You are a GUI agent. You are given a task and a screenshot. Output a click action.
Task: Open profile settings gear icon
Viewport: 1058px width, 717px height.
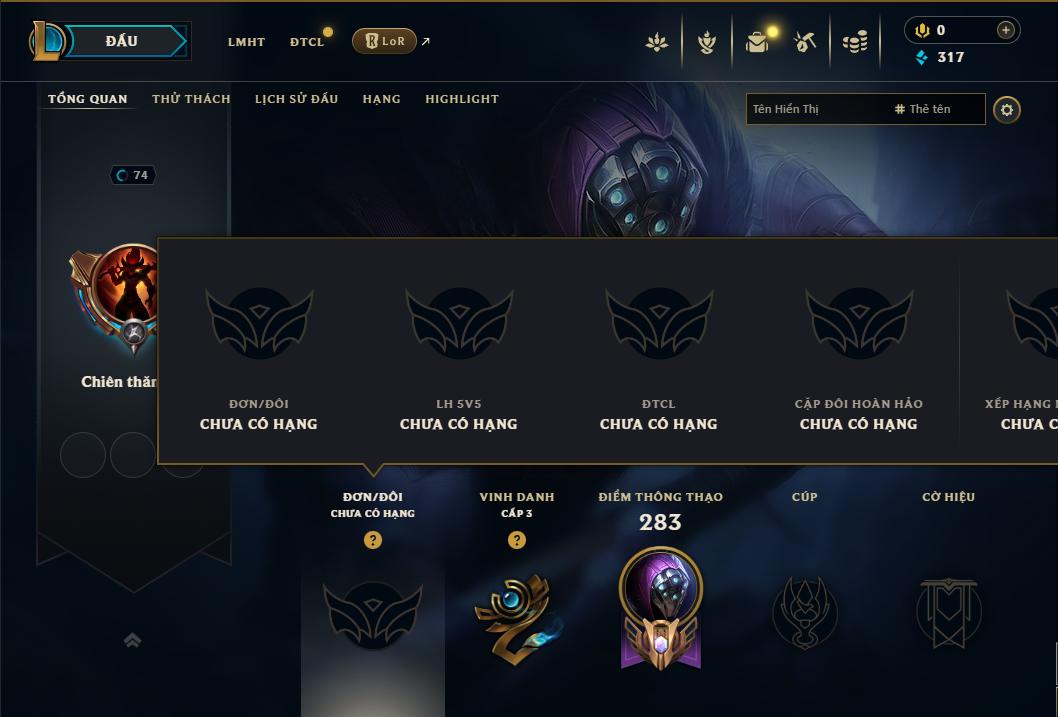(1006, 110)
